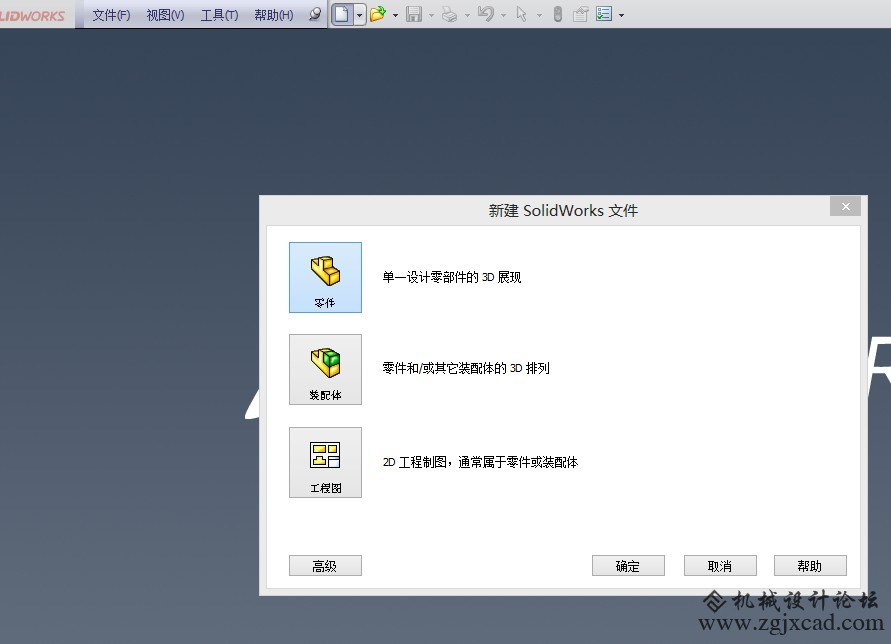The height and width of the screenshot is (644, 891).
Task: Confirm with the 确定 button
Action: [628, 566]
